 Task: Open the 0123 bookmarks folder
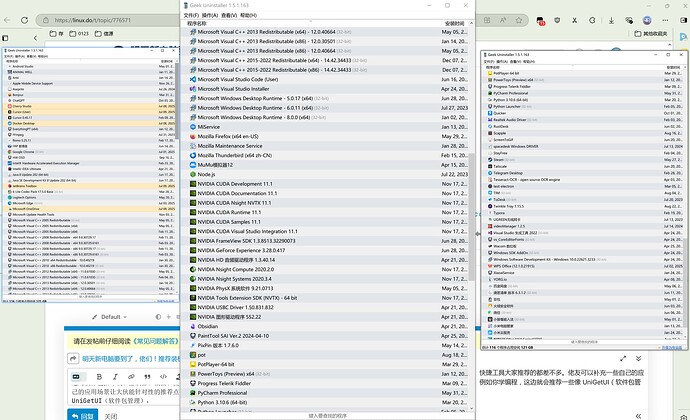pyautogui.click(x=79, y=33)
